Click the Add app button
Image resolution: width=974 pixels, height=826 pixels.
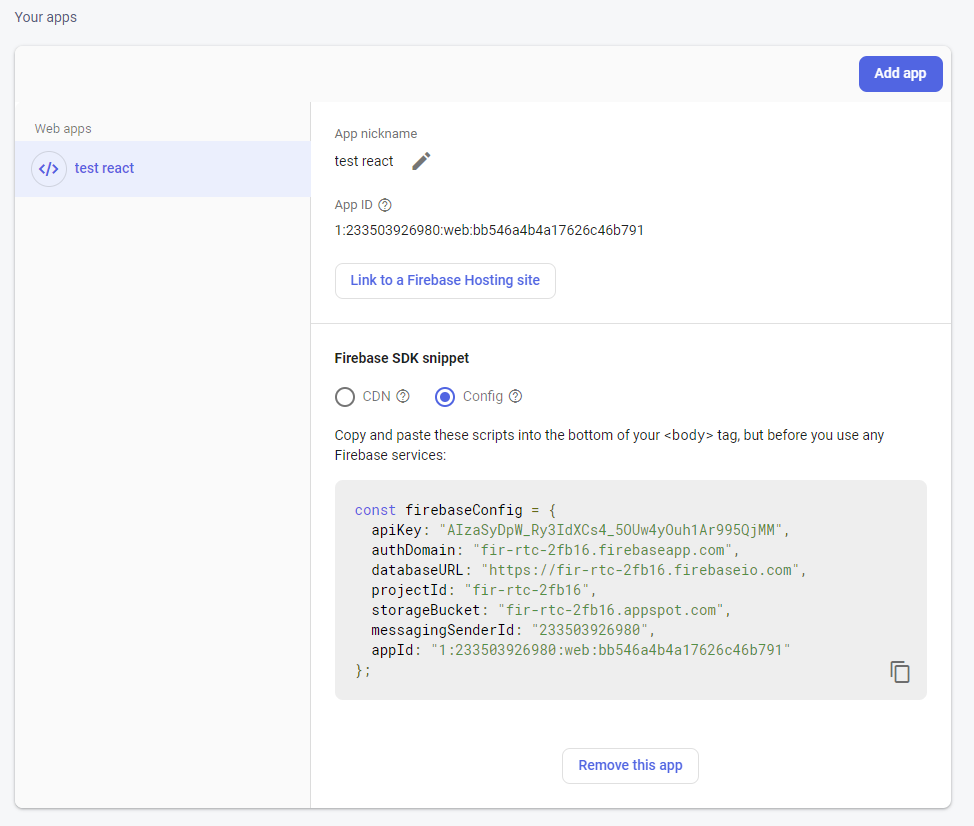coord(900,74)
